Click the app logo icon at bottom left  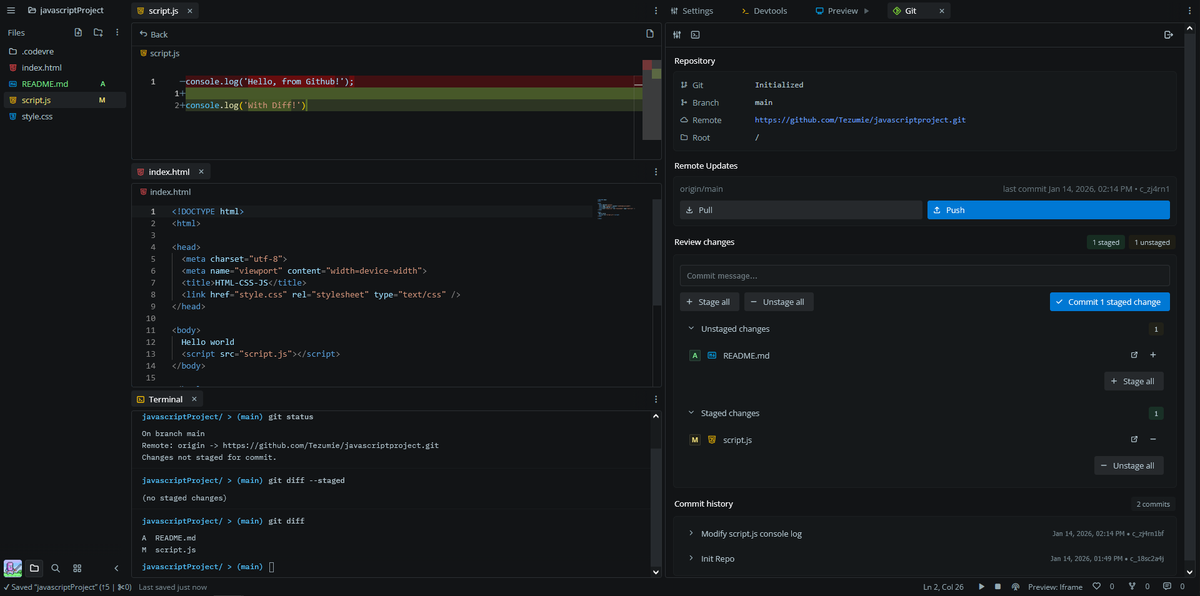[13, 568]
